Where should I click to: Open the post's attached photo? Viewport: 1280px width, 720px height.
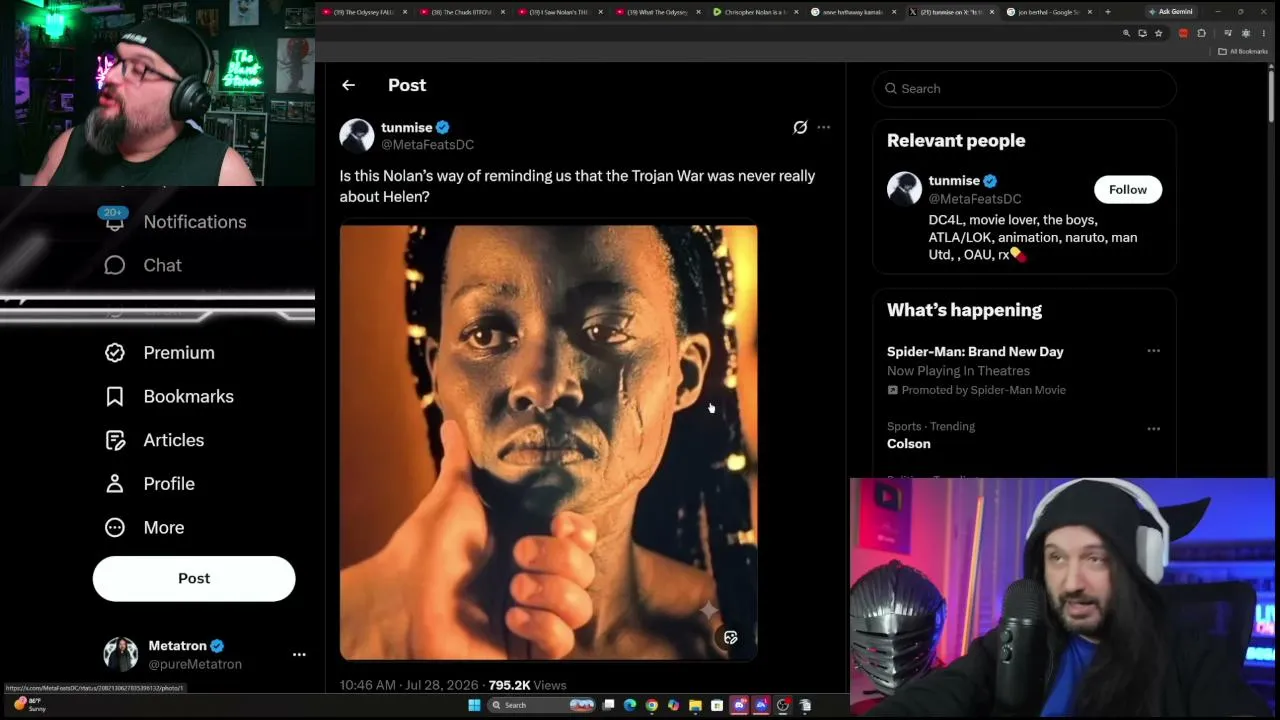pos(548,442)
